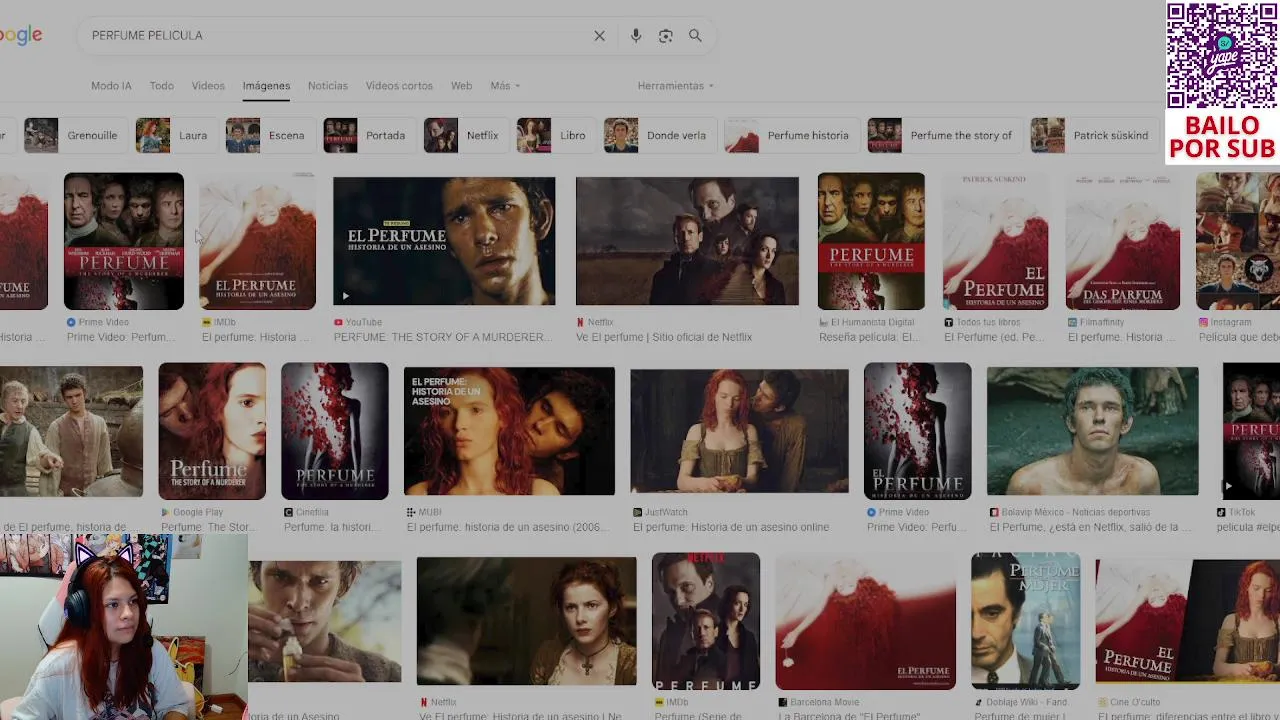The height and width of the screenshot is (720, 1280).
Task: Click the Google logo
Action: tap(21, 36)
